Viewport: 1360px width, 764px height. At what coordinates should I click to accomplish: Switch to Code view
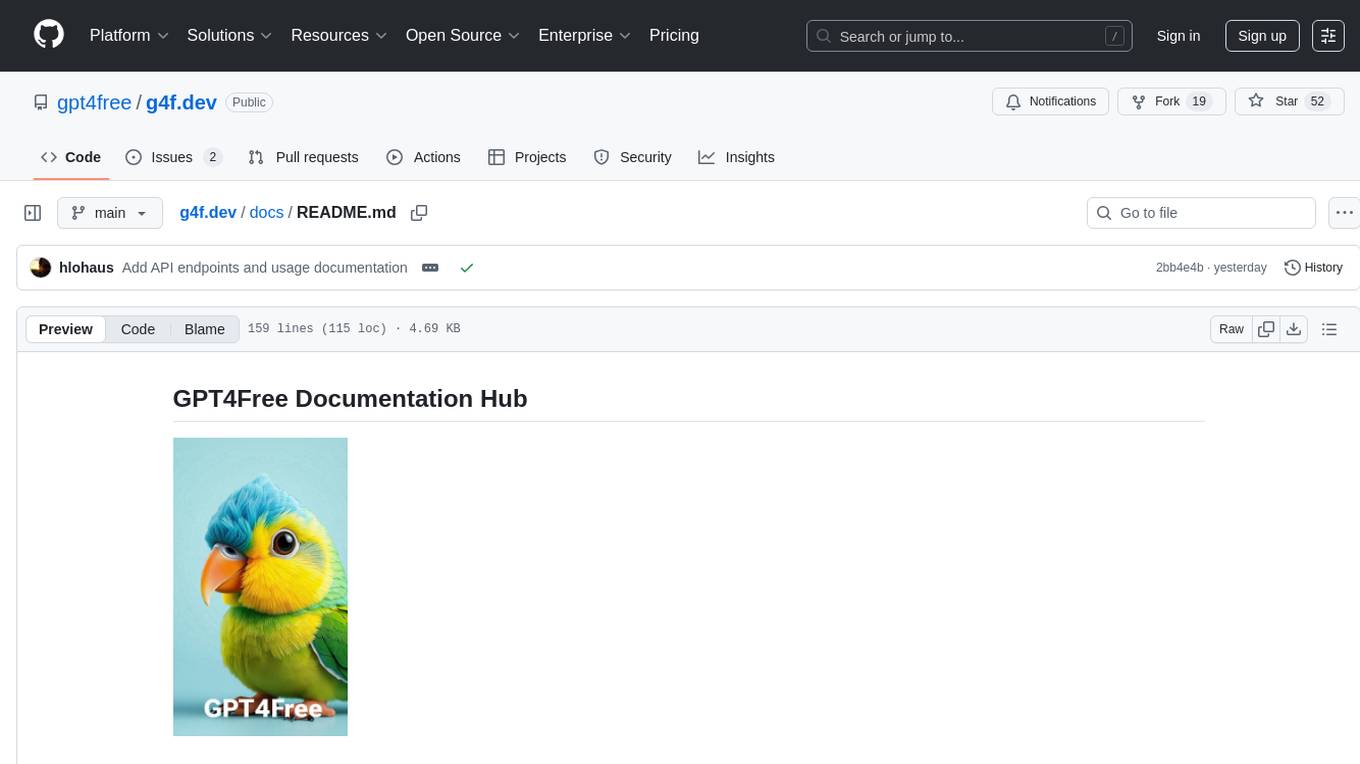[x=138, y=329]
